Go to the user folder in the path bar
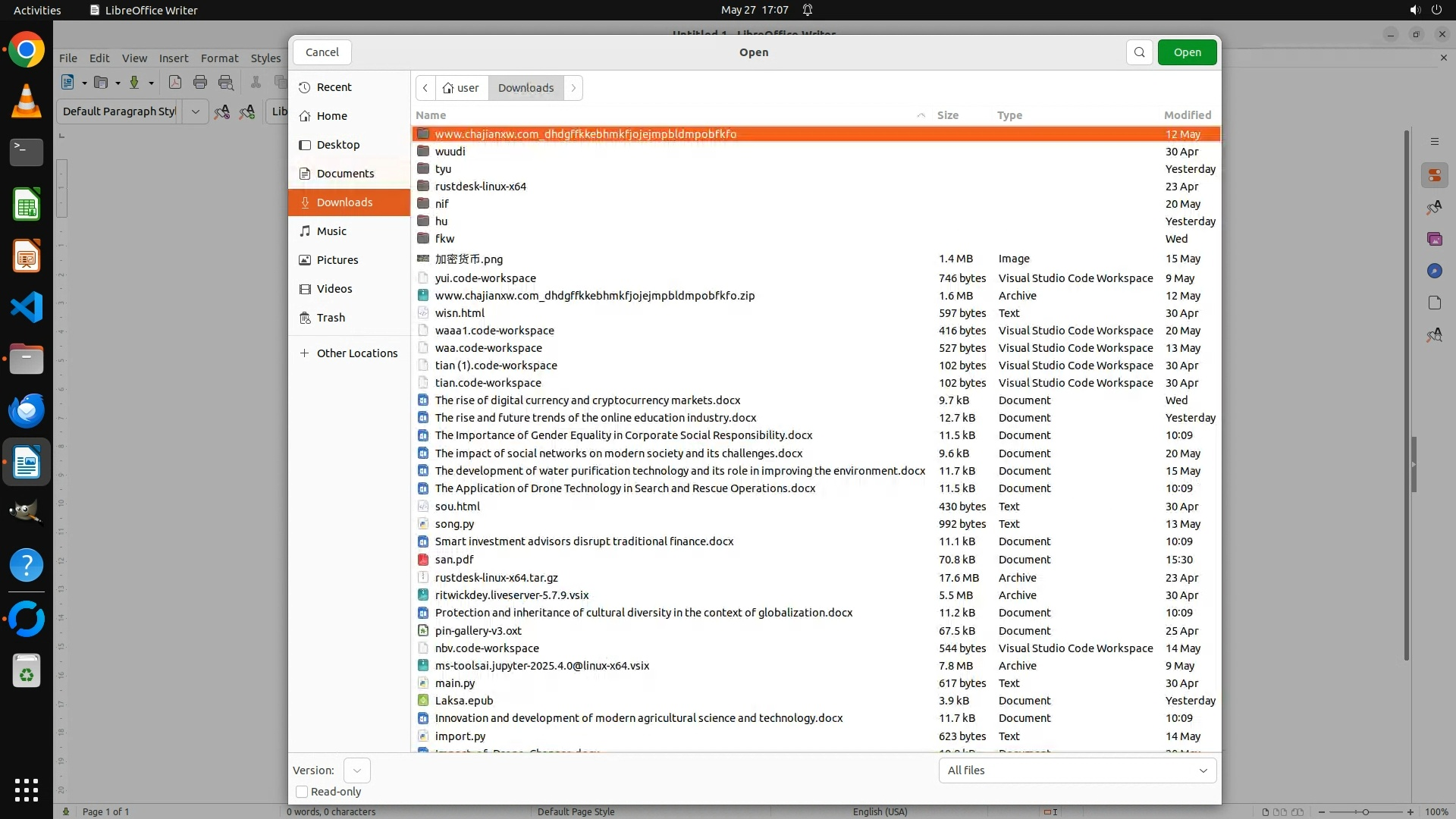This screenshot has width=1456, height=819. coord(461,88)
